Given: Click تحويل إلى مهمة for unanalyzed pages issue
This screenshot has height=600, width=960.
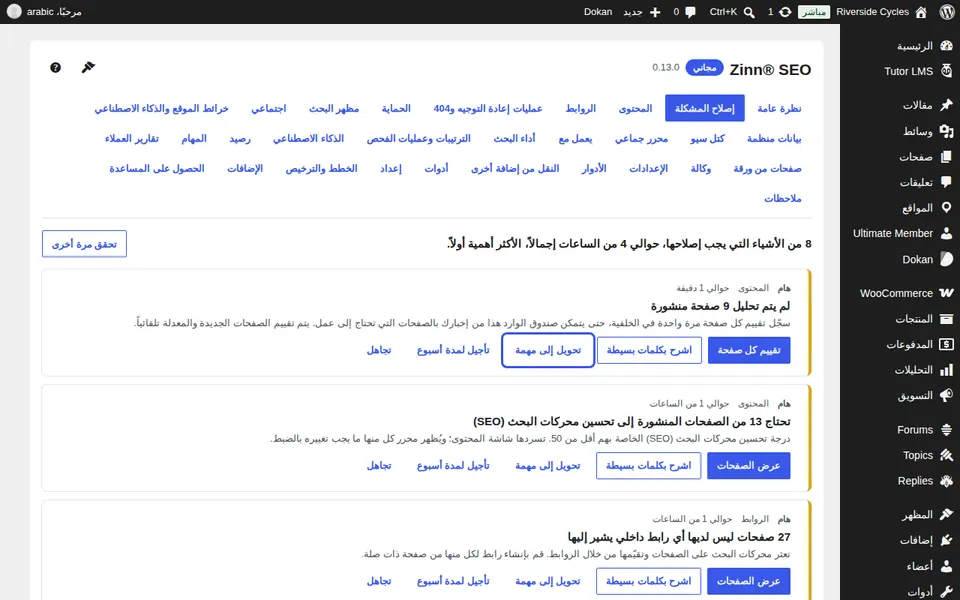Looking at the screenshot, I should [x=548, y=350].
